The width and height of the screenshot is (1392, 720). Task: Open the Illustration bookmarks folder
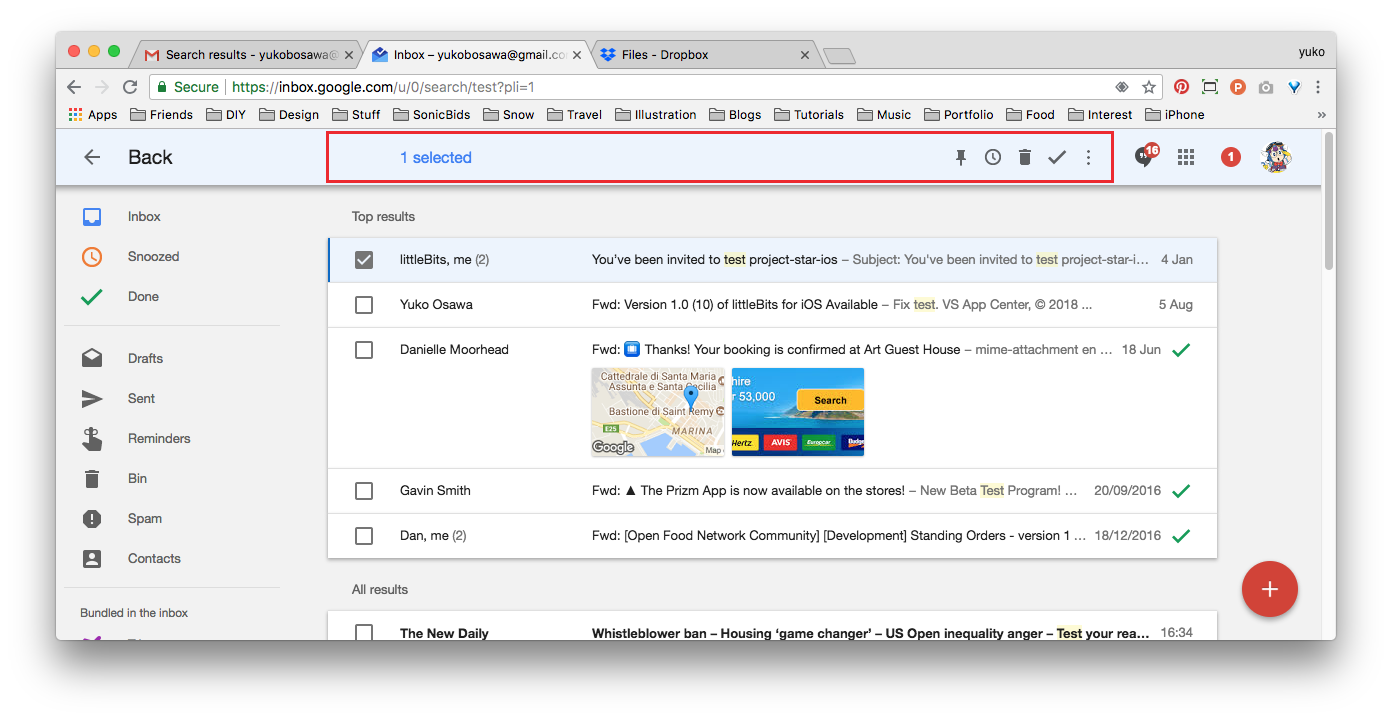coord(655,114)
